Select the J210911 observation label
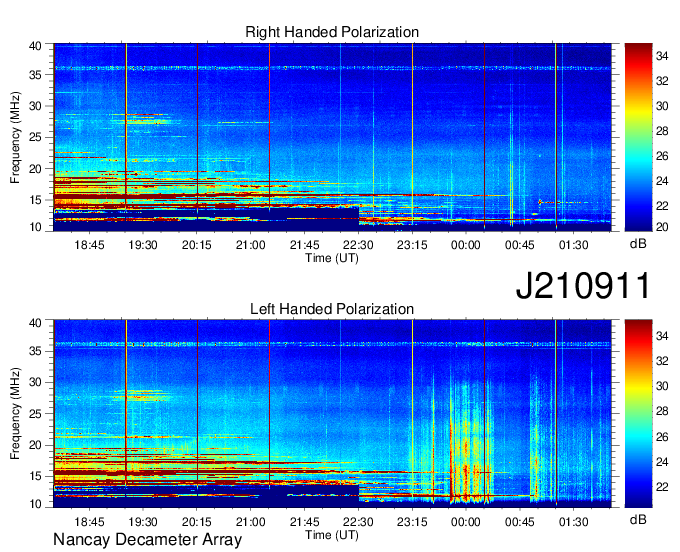Screen dimensions: 680x552 [x=583, y=286]
